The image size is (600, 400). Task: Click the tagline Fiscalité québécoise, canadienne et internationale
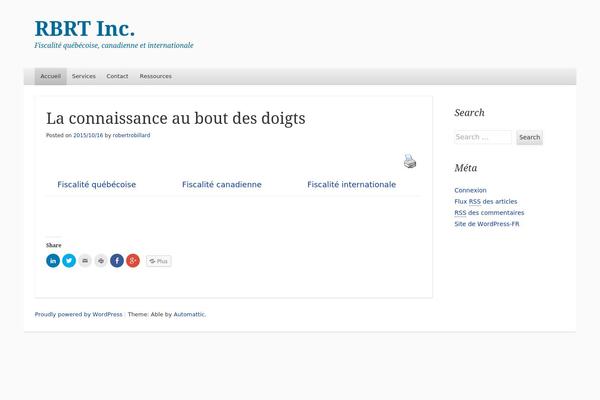(x=114, y=46)
